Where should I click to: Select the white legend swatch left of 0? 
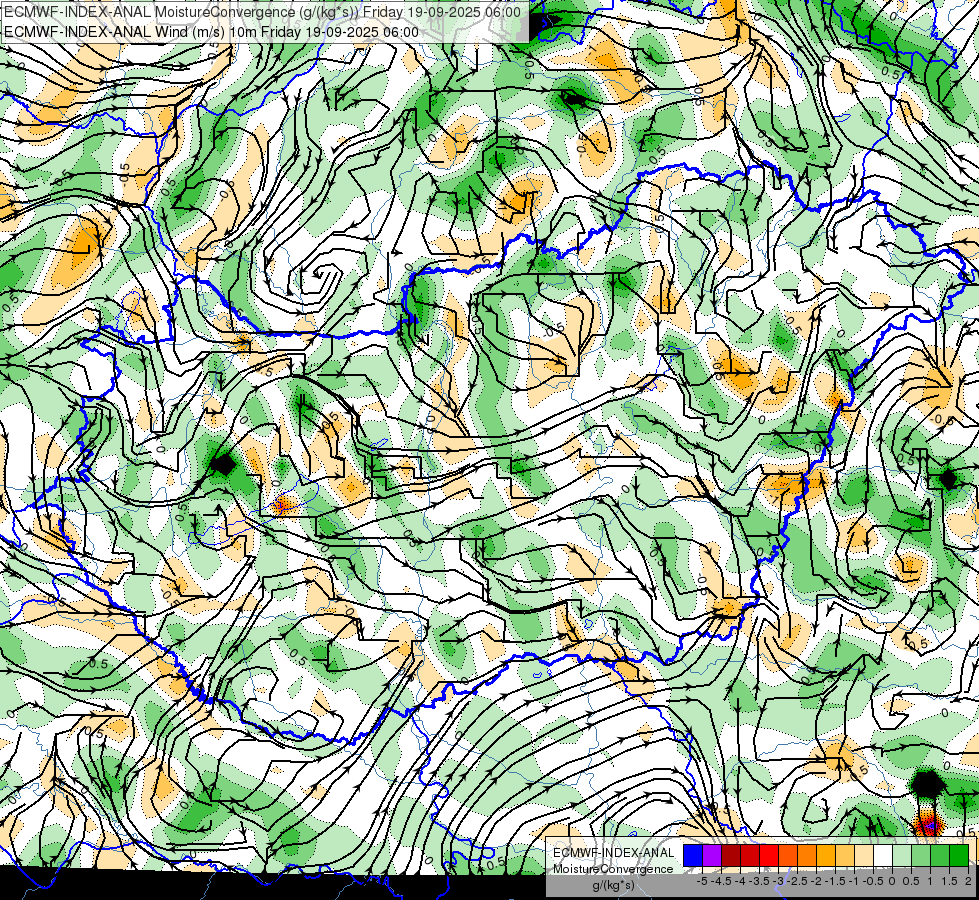[x=883, y=856]
